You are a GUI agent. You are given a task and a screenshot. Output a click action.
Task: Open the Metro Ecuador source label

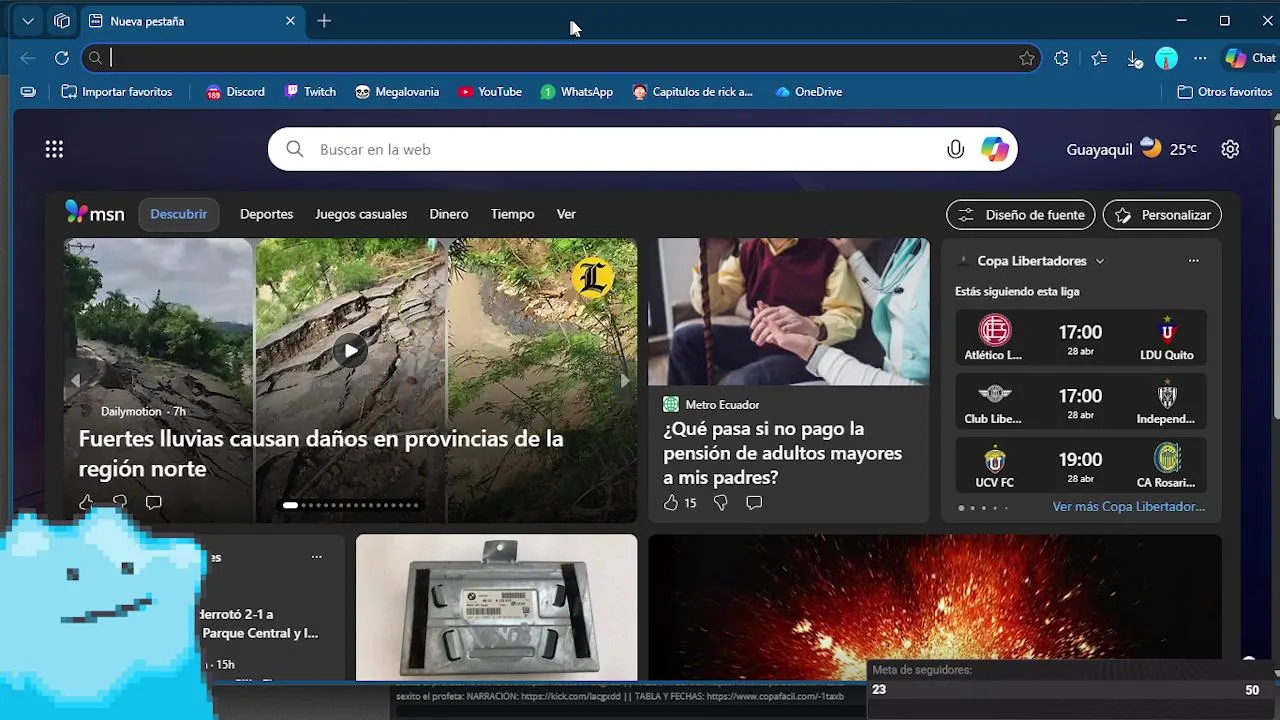coord(722,405)
